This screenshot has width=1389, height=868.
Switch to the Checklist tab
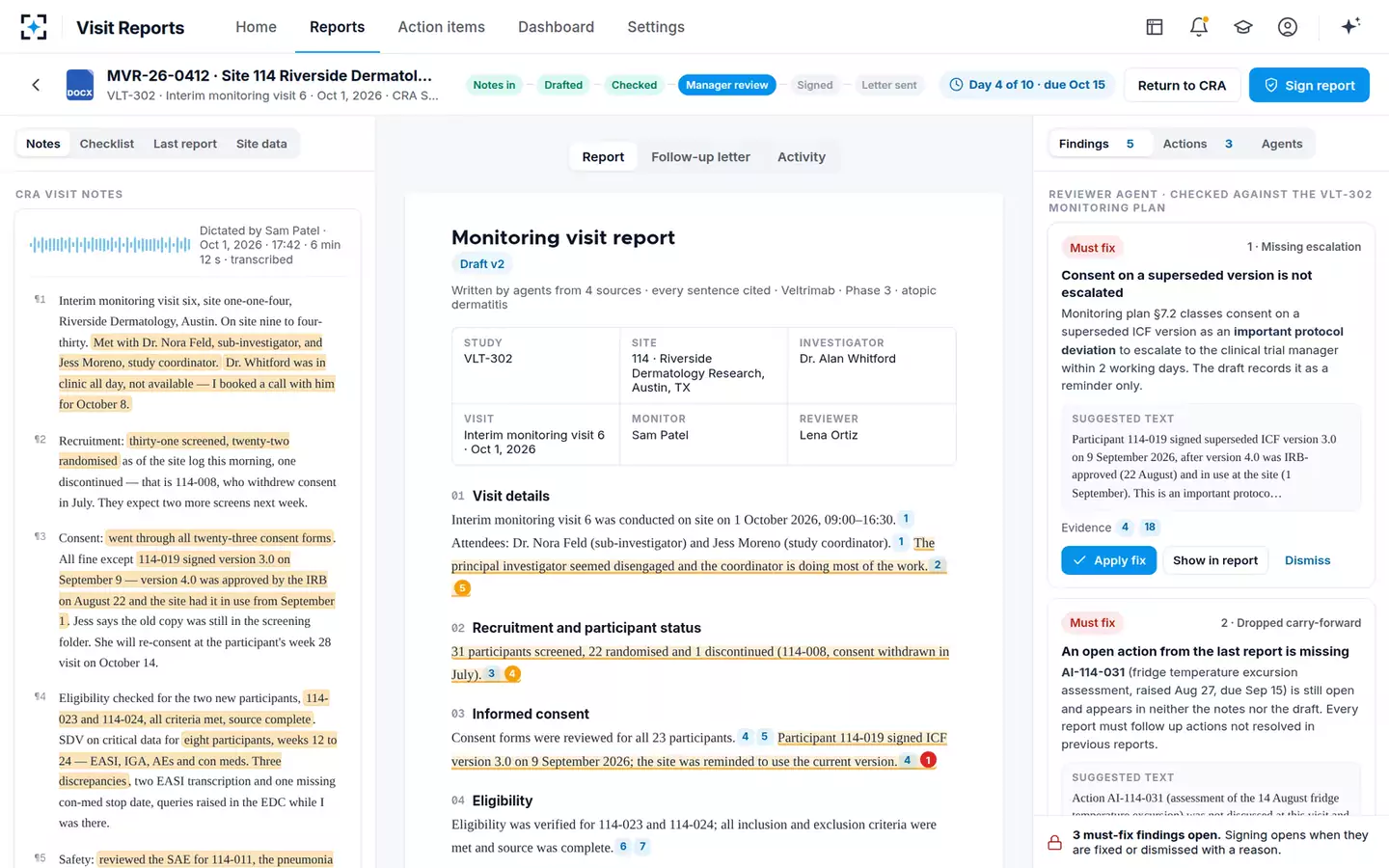pyautogui.click(x=107, y=144)
